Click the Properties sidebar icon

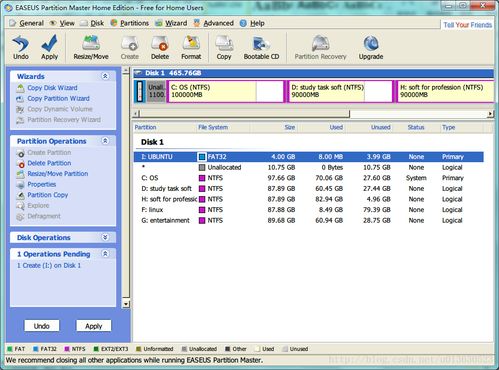click(x=21, y=185)
